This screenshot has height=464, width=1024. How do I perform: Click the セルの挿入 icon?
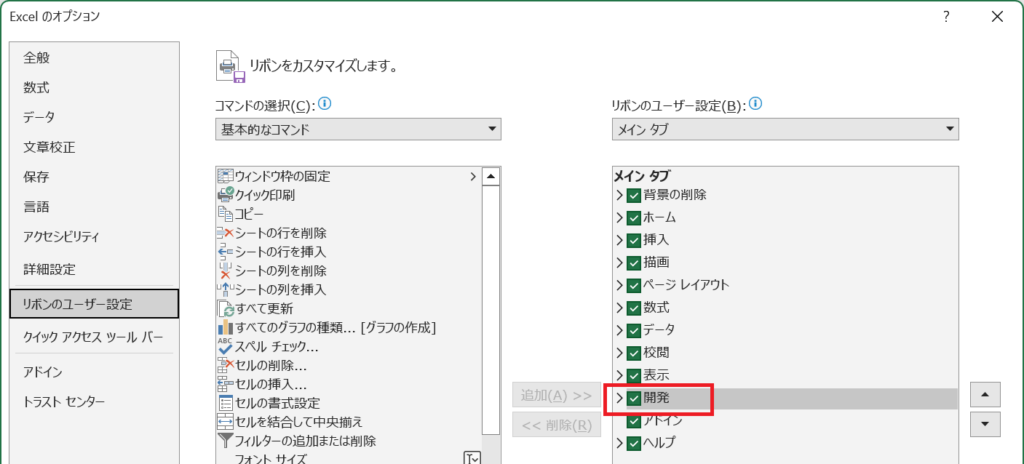point(225,384)
